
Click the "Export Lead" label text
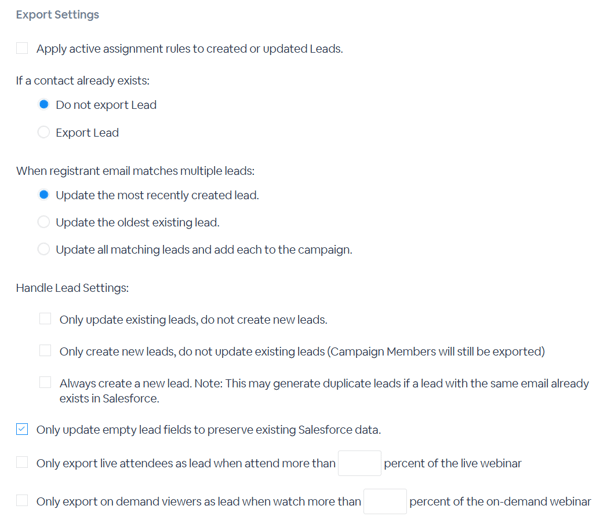pos(87,132)
